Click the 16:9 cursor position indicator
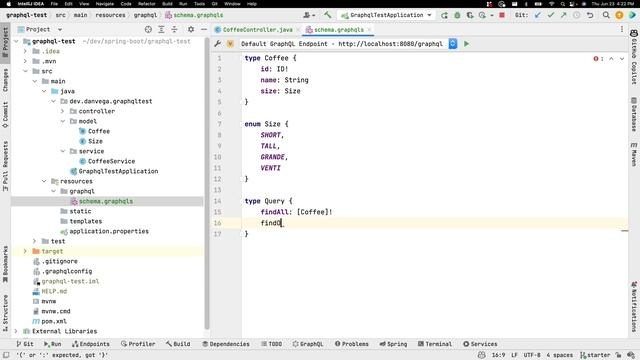This screenshot has width=640, height=360. (x=498, y=355)
